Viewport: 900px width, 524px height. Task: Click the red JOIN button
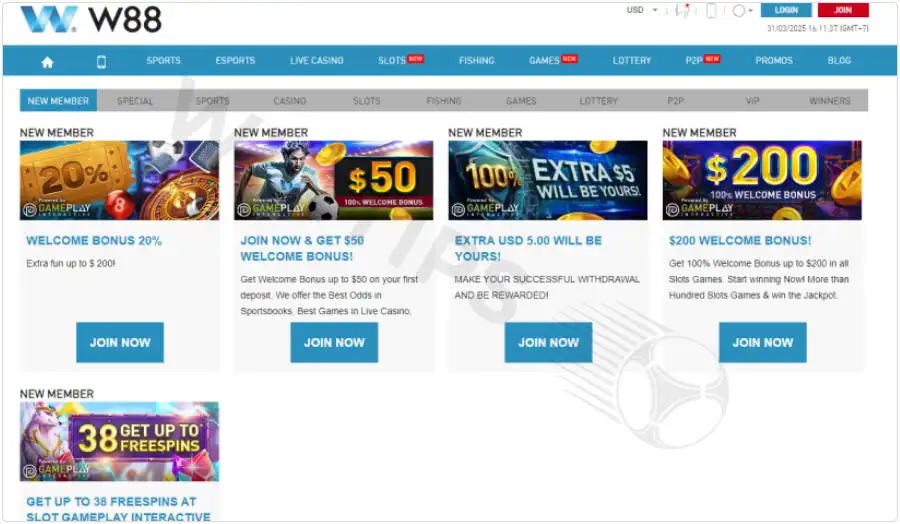(843, 10)
